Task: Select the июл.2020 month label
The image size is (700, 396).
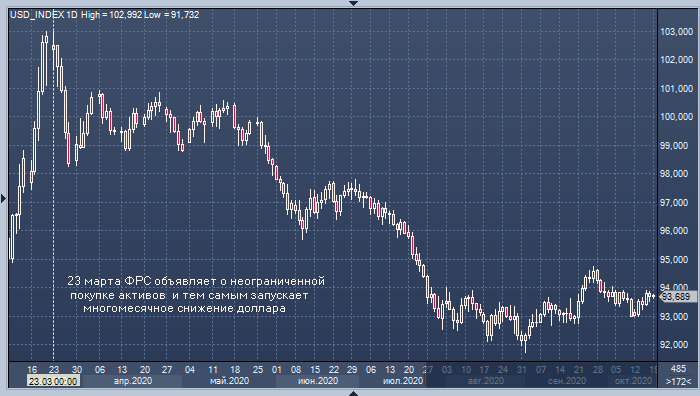Action: tap(403, 381)
